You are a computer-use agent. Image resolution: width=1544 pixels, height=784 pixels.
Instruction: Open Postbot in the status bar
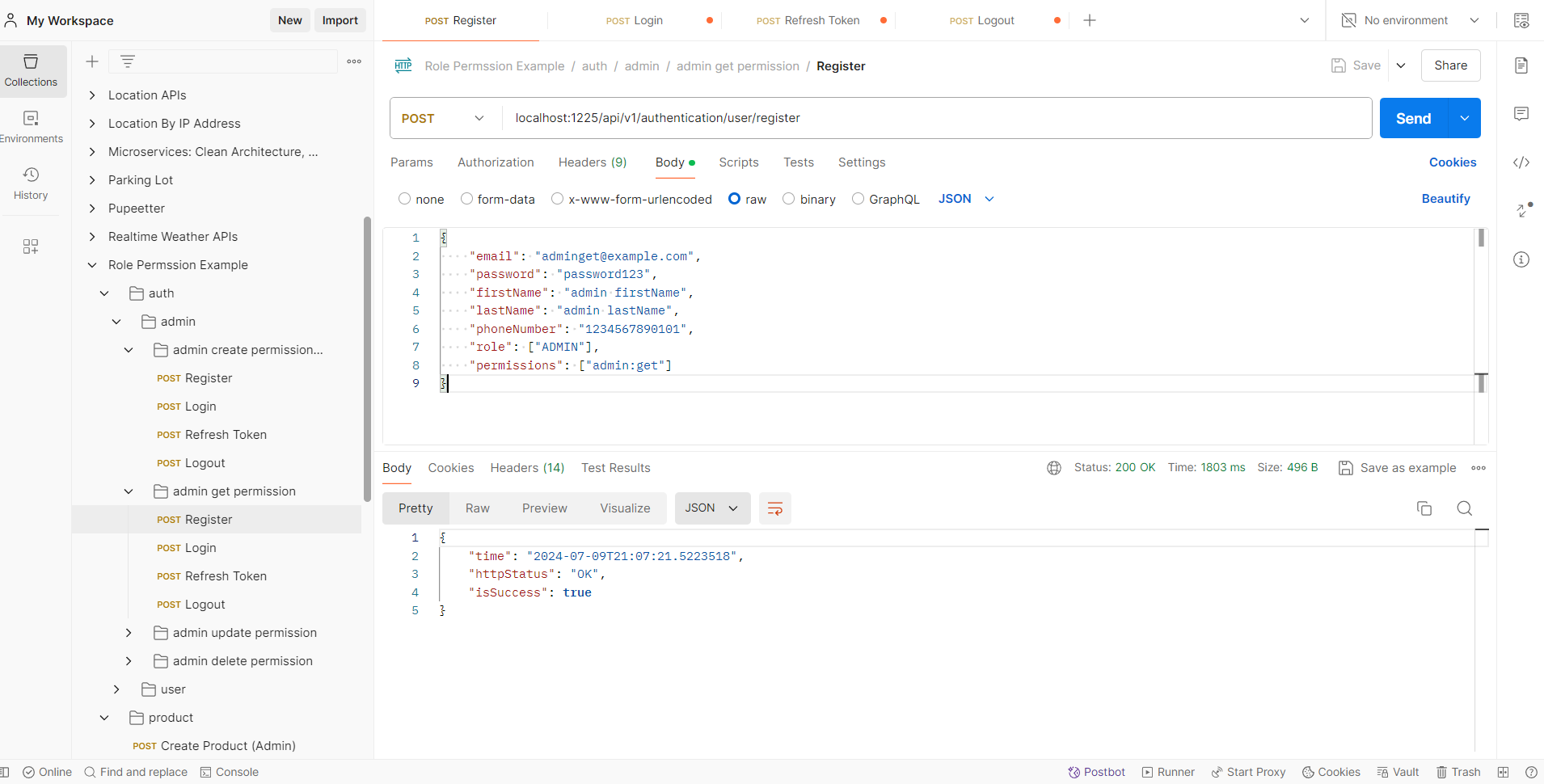1096,772
